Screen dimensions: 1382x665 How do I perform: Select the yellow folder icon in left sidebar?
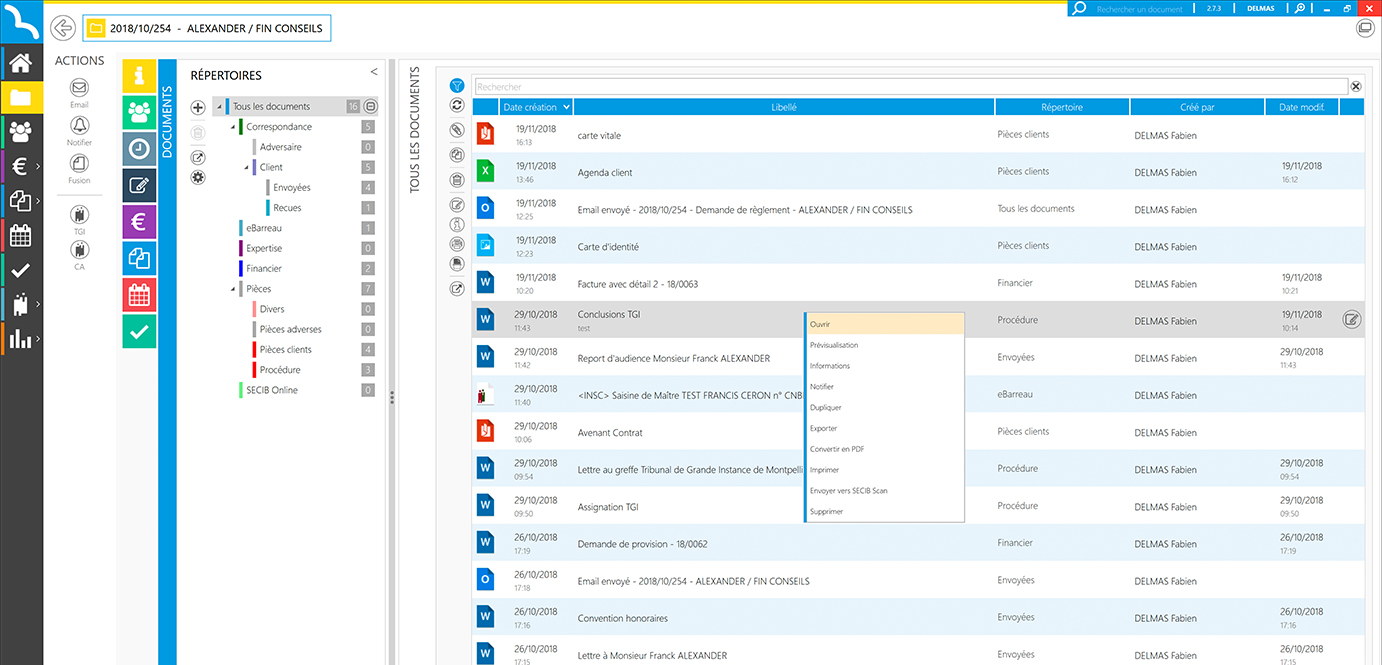21,97
